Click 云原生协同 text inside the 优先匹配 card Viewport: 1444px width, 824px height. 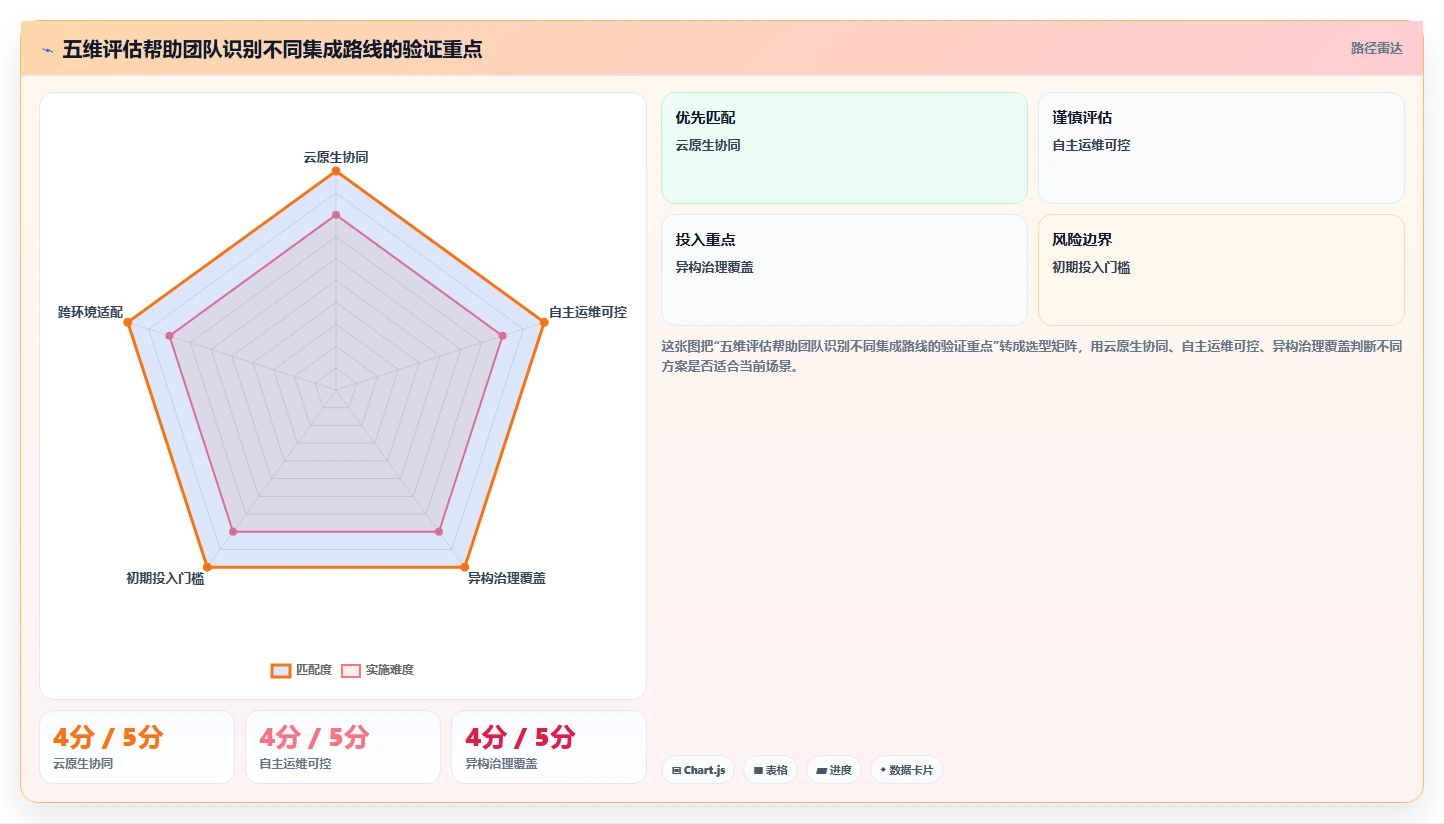coord(708,145)
